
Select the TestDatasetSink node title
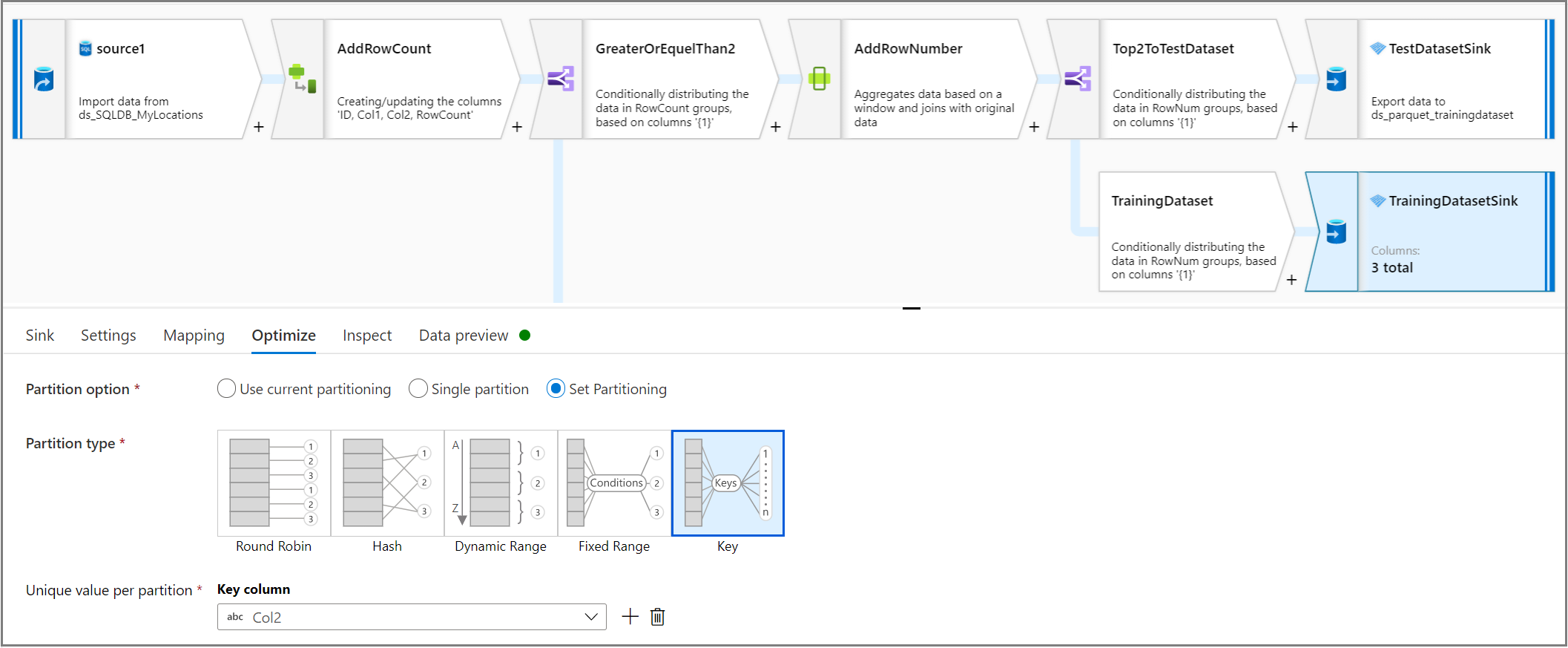coord(1440,49)
